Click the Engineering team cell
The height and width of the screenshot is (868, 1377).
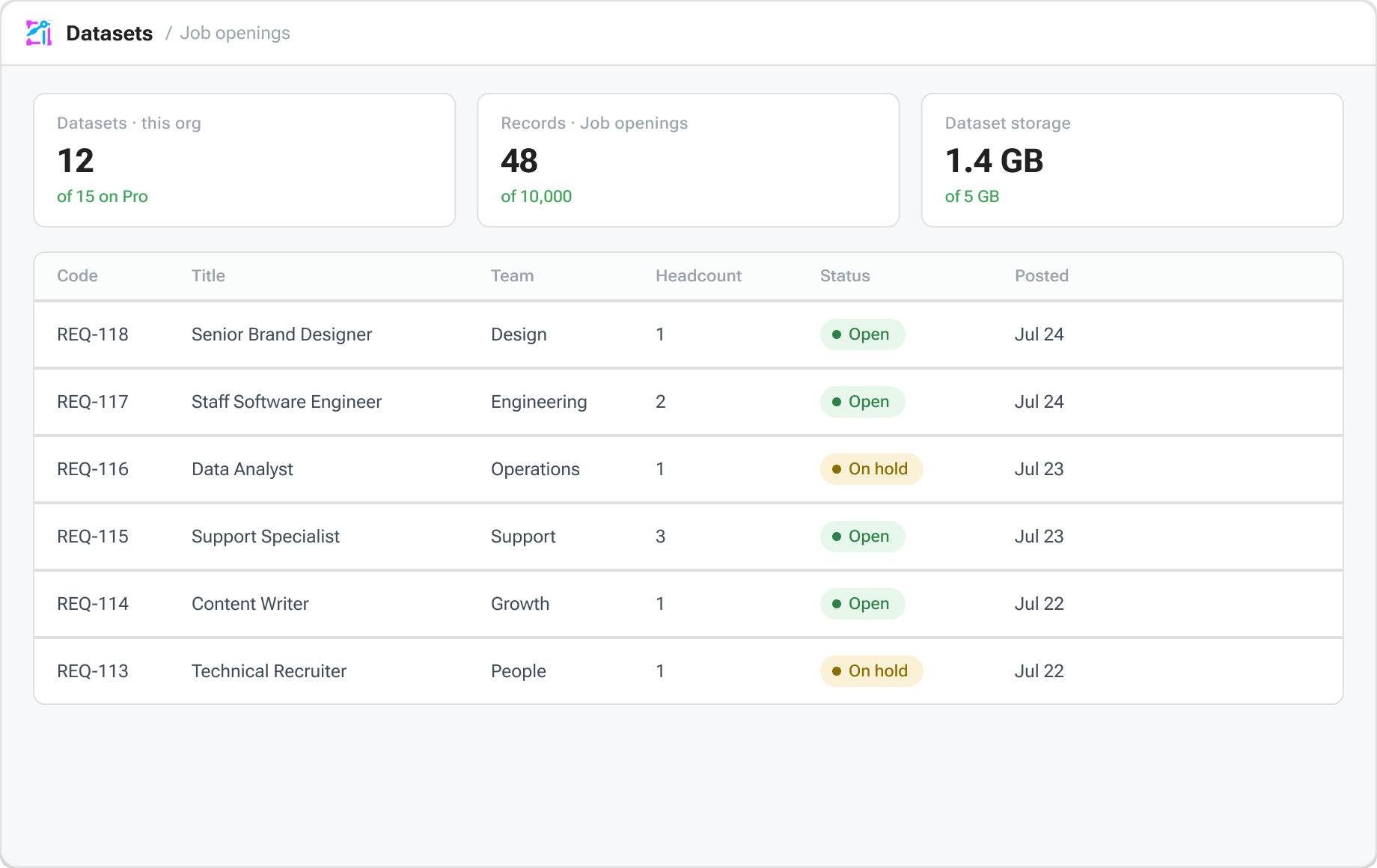point(539,402)
